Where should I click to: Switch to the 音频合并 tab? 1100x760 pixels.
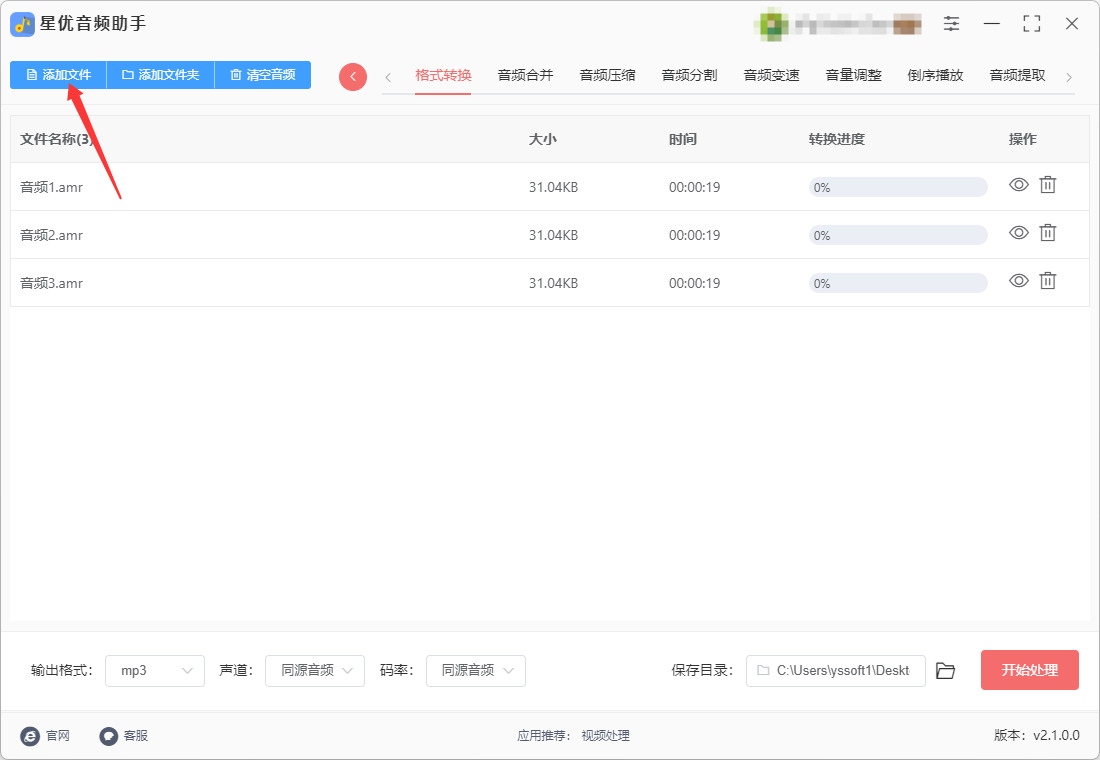[x=525, y=75]
